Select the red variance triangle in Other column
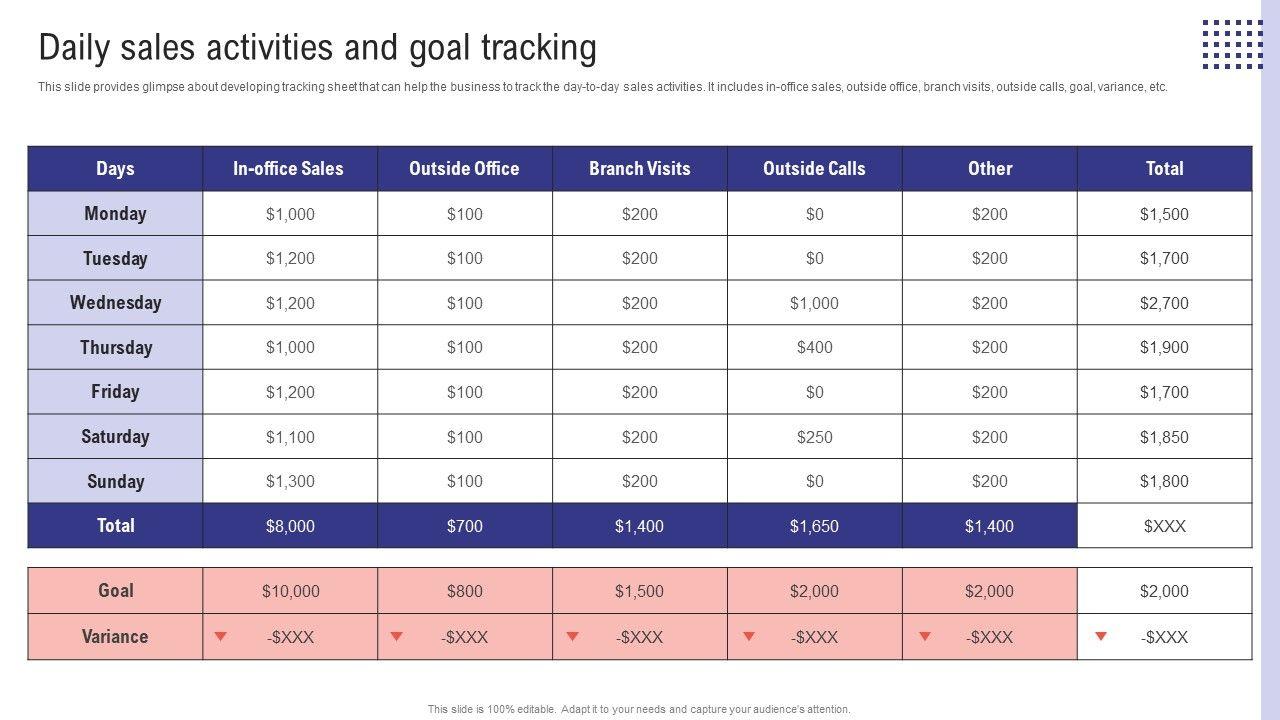 pos(925,636)
